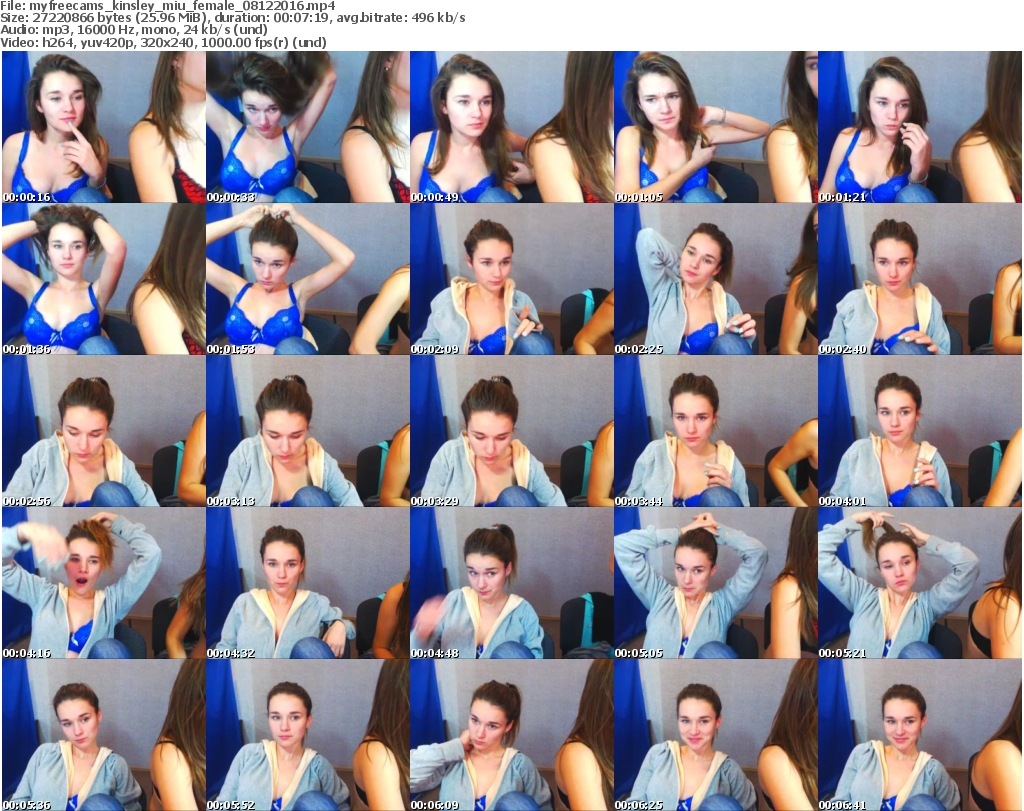
Task: Click the thumbnail stamped 00:05:52
Action: click(308, 735)
